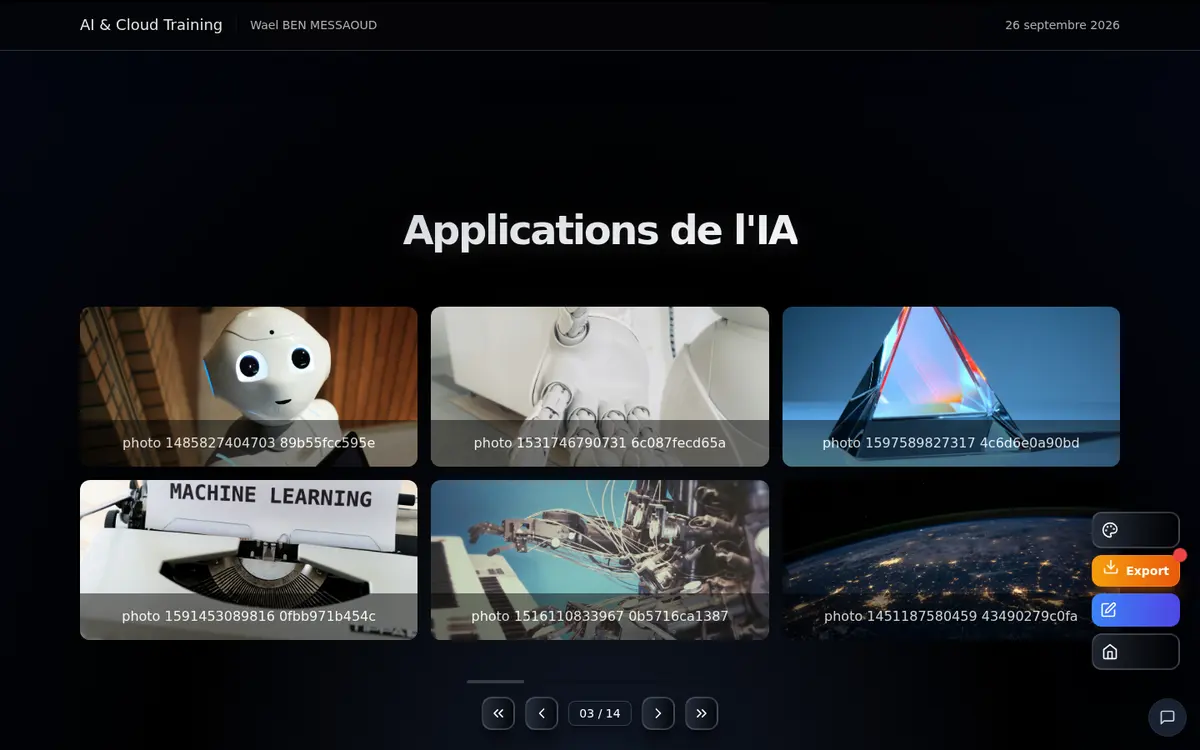This screenshot has height=750, width=1200.
Task: Open the wired robot hand photo 1516110833967
Action: point(600,560)
